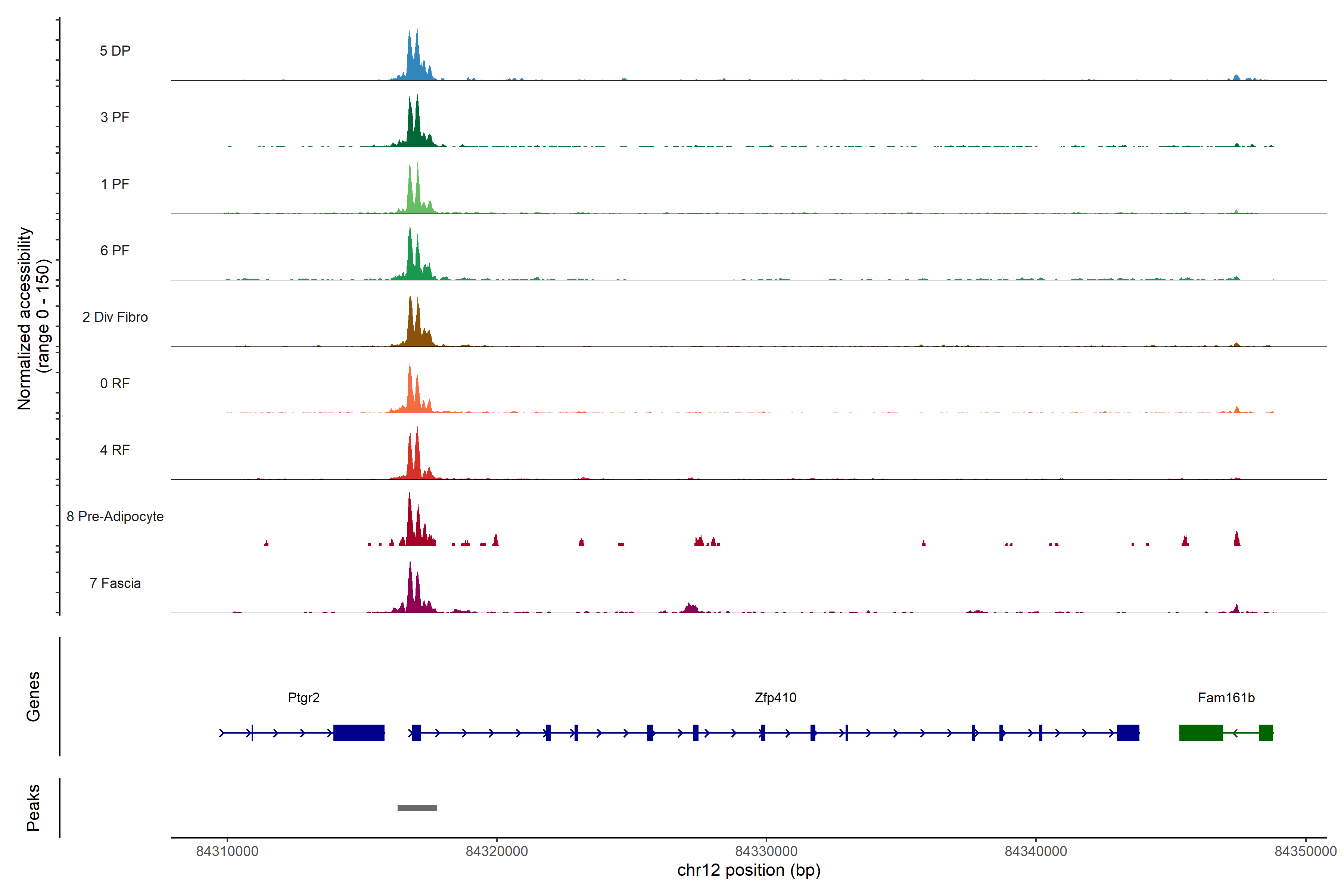Screen dimensions: 1344x896
Task: Click the 5 DP track label
Action: click(115, 51)
